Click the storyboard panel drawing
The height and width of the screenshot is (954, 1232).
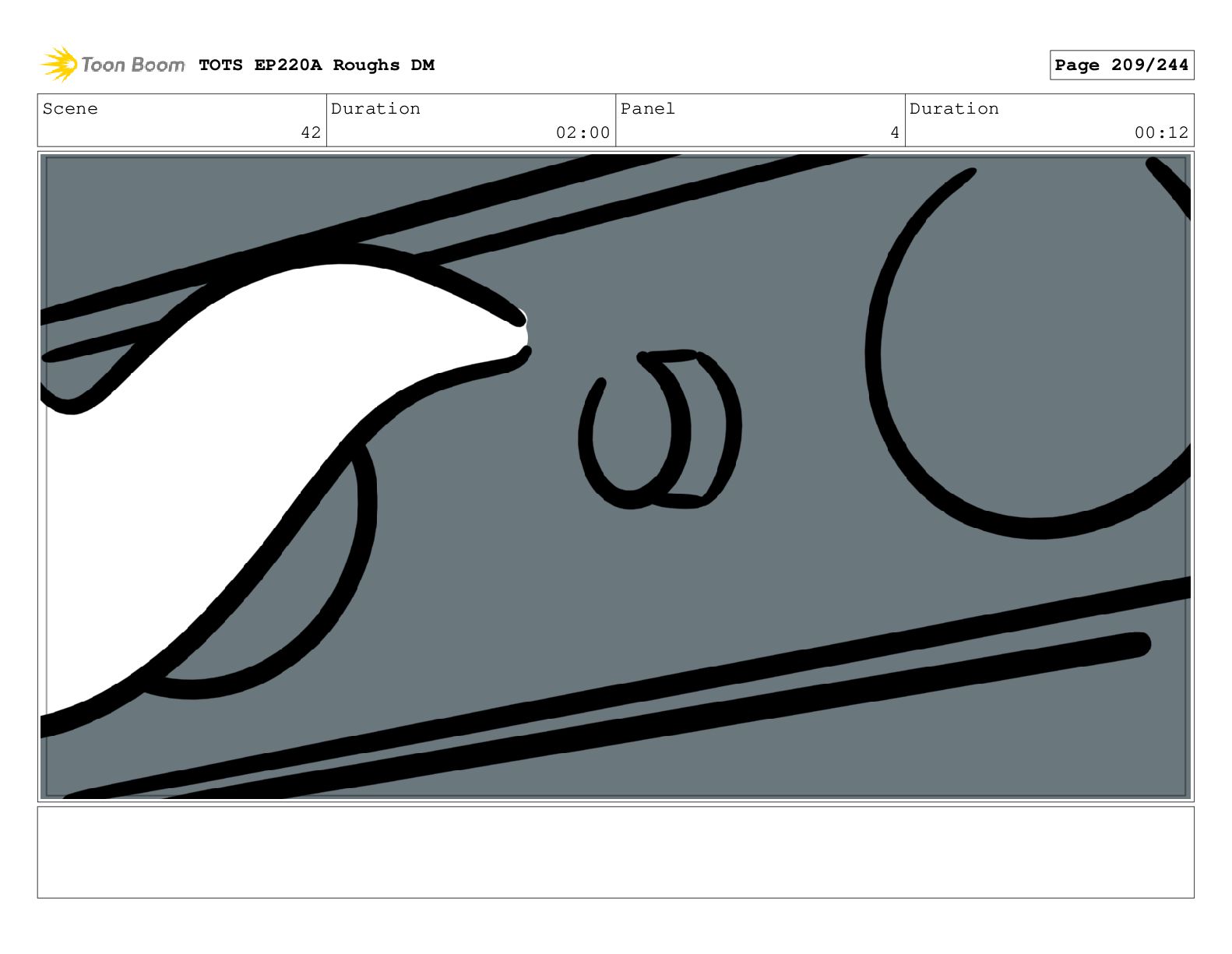(615, 477)
